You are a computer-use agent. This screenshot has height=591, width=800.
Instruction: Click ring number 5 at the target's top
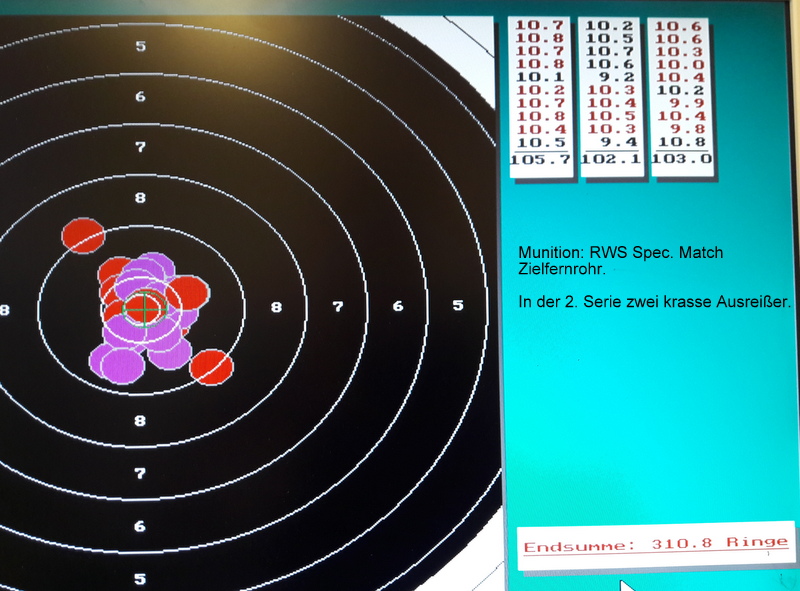(x=140, y=46)
